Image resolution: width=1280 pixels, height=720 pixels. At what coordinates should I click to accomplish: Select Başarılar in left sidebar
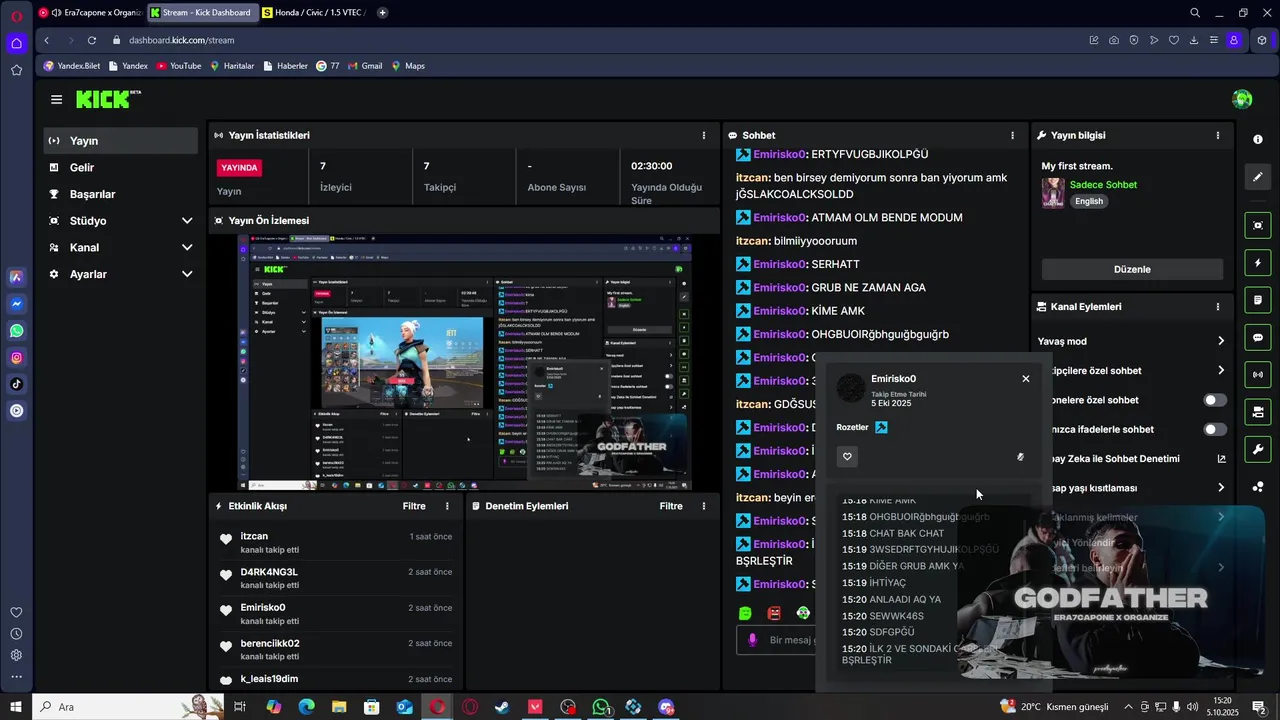pyautogui.click(x=120, y=194)
